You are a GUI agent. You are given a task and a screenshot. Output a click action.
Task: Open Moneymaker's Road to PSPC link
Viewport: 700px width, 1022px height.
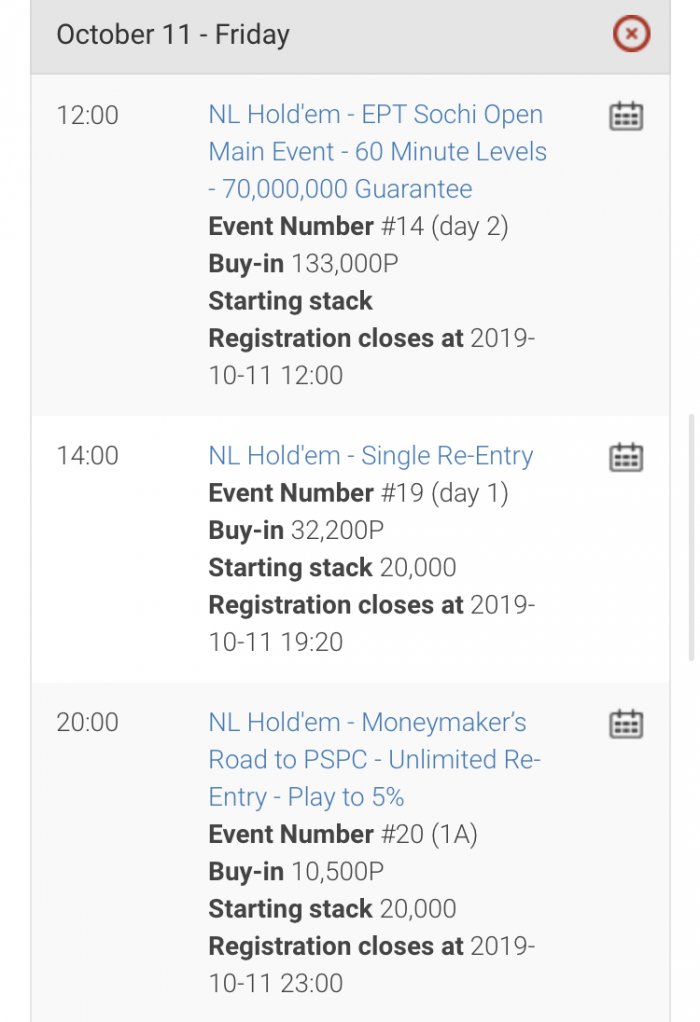[x=374, y=760]
